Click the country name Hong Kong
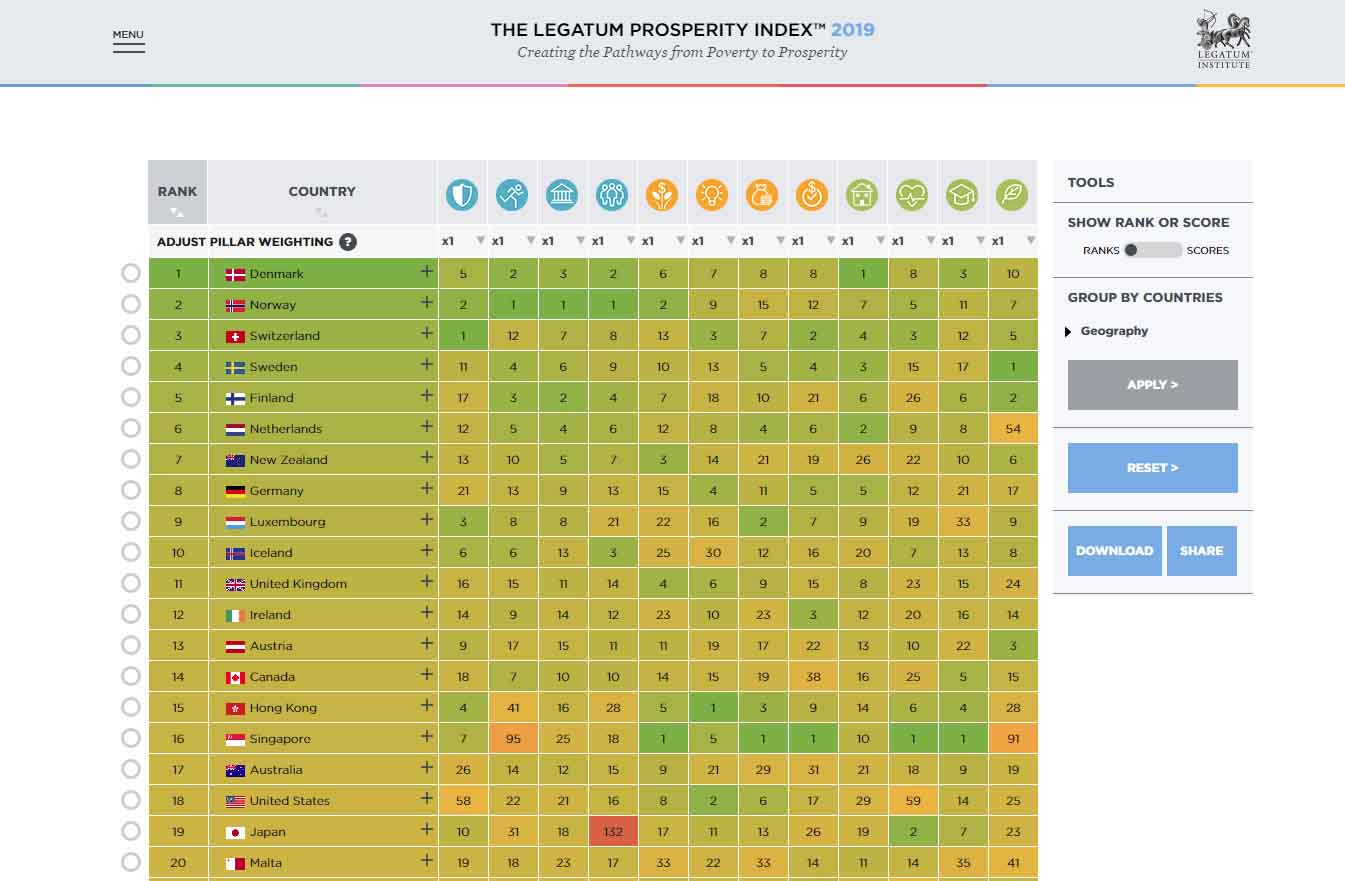The height and width of the screenshot is (881, 1345). point(283,708)
